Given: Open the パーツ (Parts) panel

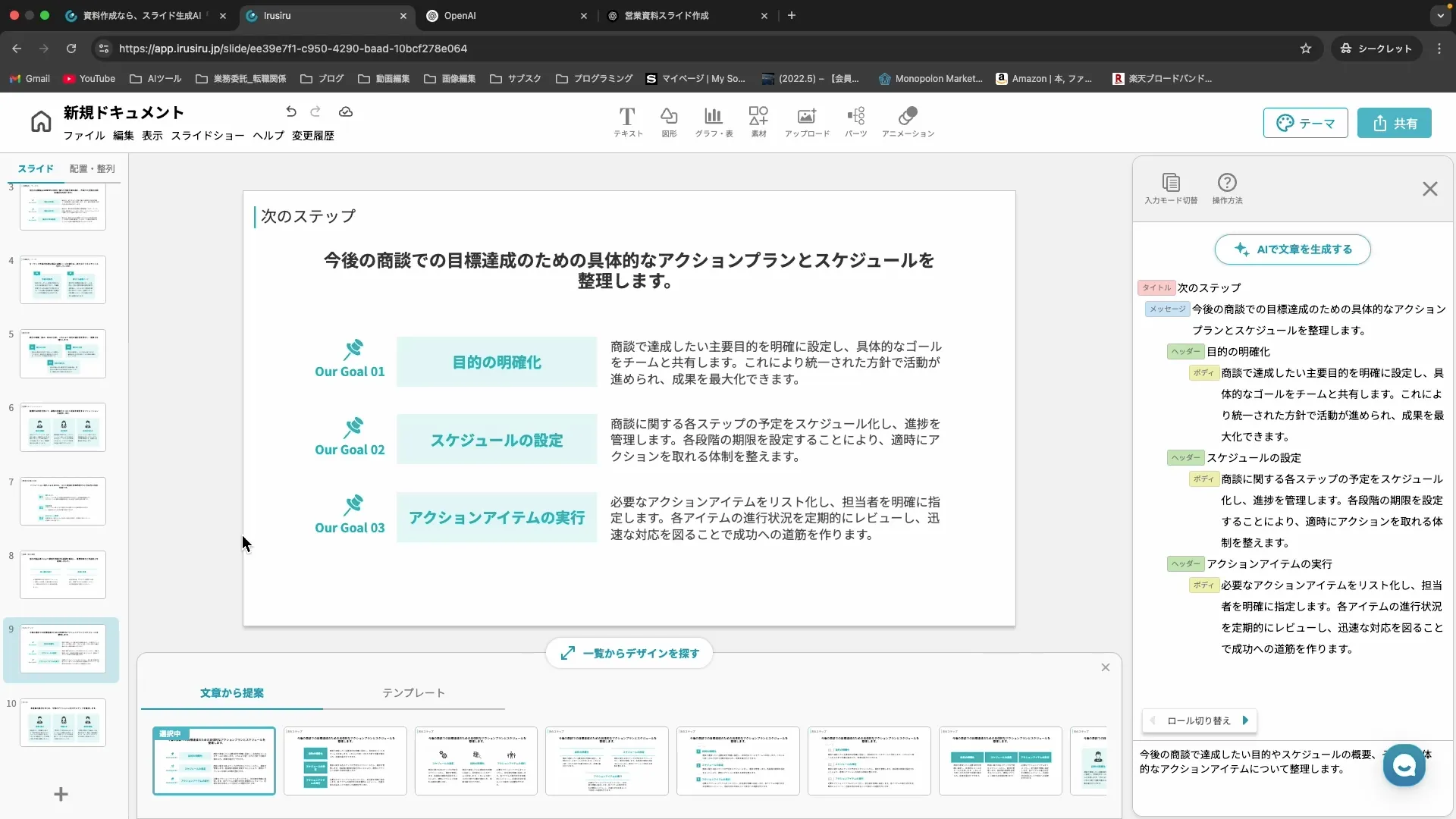Looking at the screenshot, I should tap(856, 121).
